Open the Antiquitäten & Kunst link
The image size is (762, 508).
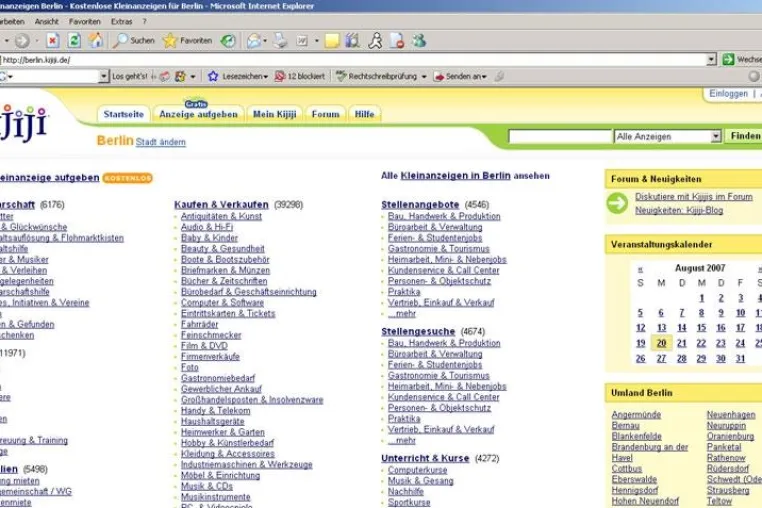click(x=221, y=216)
